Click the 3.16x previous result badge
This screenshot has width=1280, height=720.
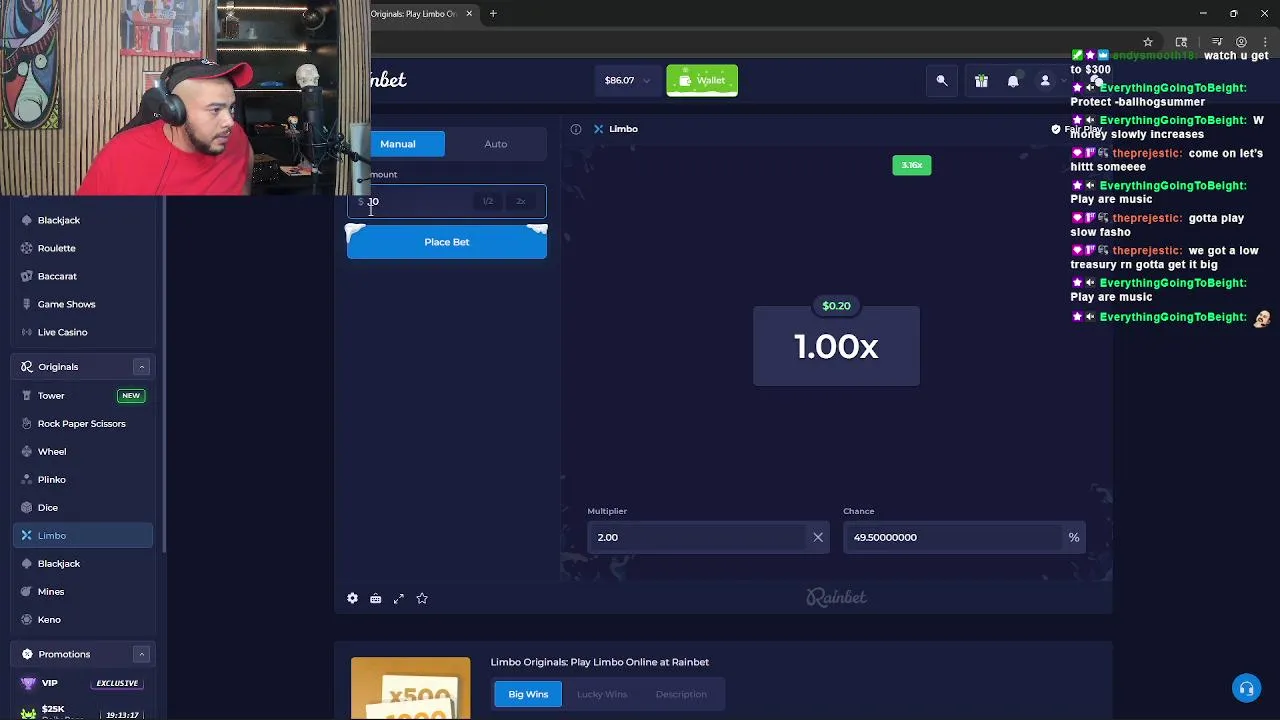tap(912, 165)
